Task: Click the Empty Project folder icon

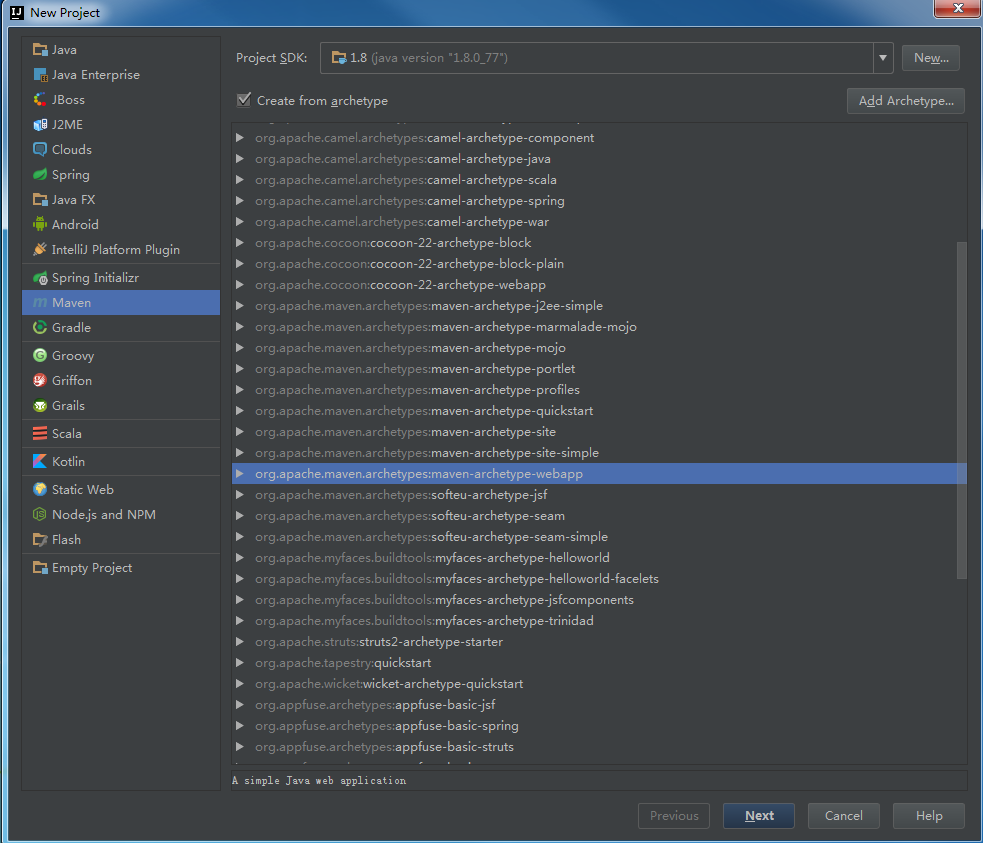Action: [40, 568]
